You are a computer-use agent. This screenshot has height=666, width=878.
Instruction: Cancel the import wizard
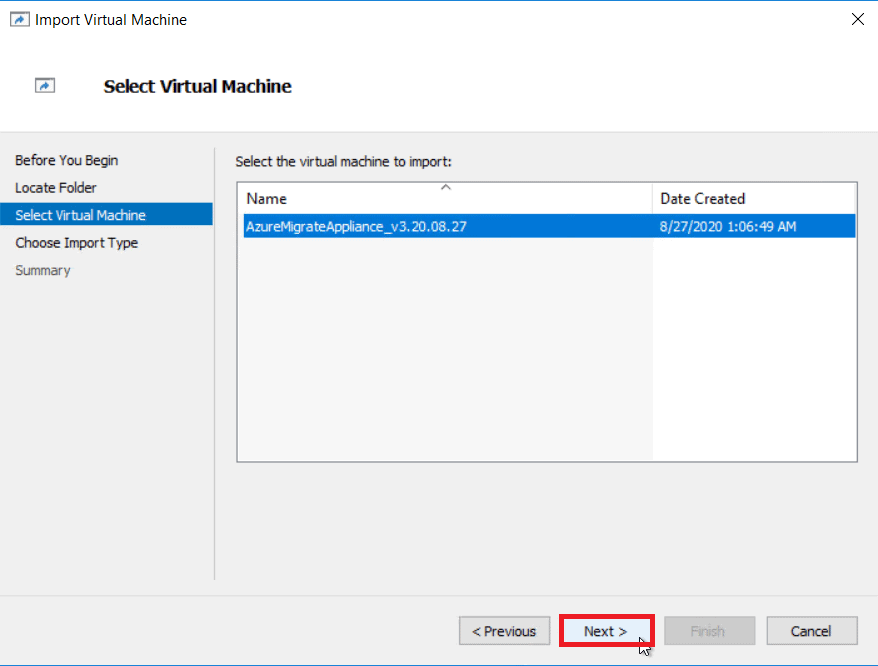[811, 631]
